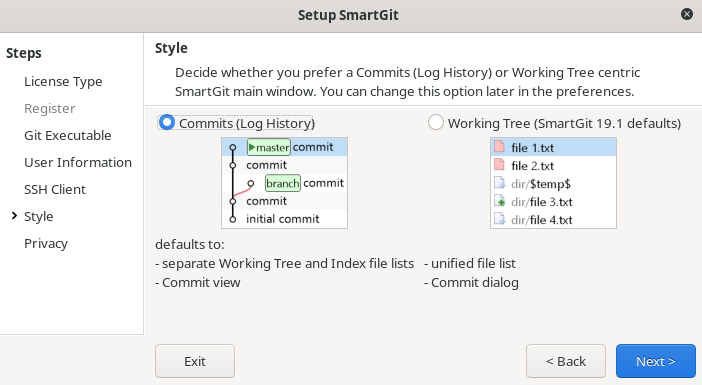Go back with the Back button
The width and height of the screenshot is (702, 385).
pos(566,361)
